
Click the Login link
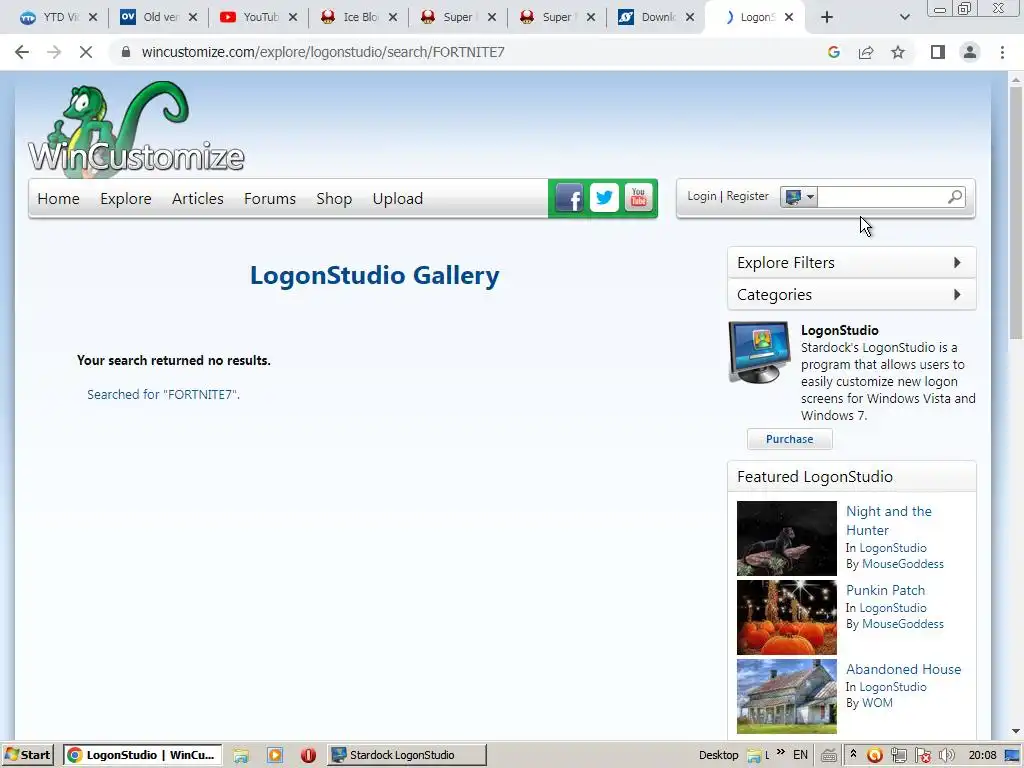tap(701, 196)
